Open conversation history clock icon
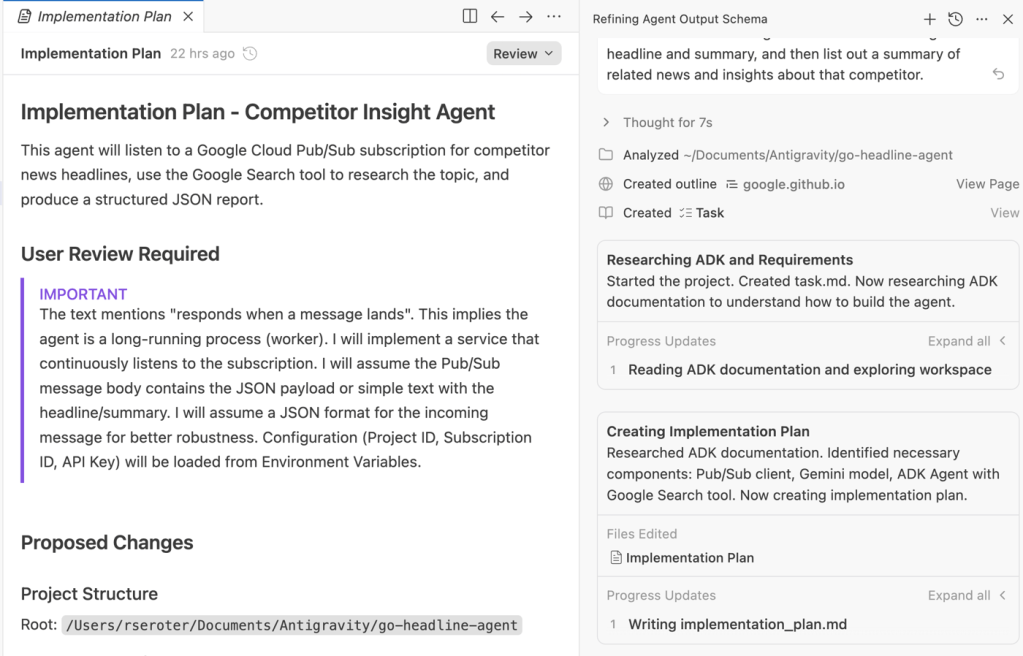Image resolution: width=1023 pixels, height=656 pixels. click(955, 19)
